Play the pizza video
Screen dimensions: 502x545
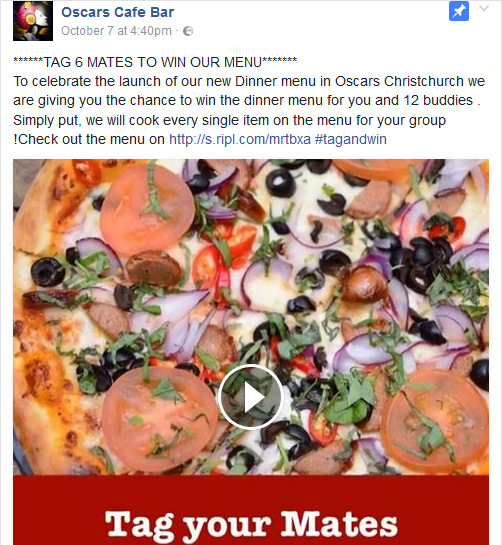pos(251,397)
